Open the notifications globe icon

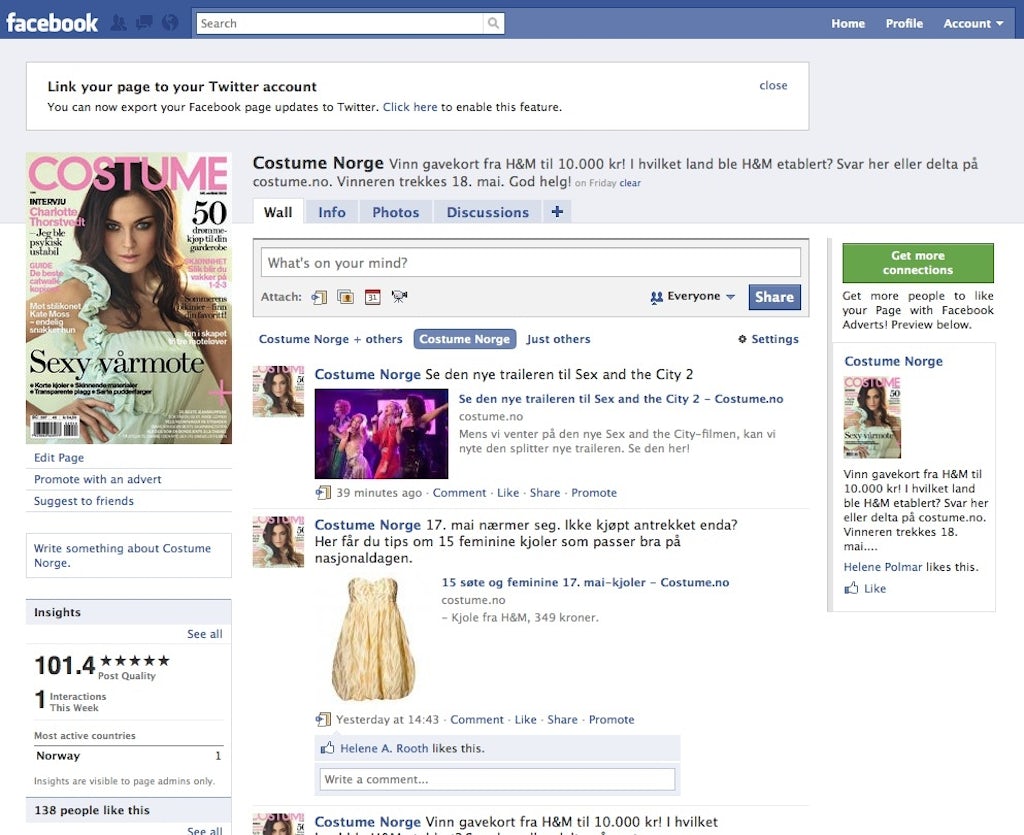coord(170,23)
